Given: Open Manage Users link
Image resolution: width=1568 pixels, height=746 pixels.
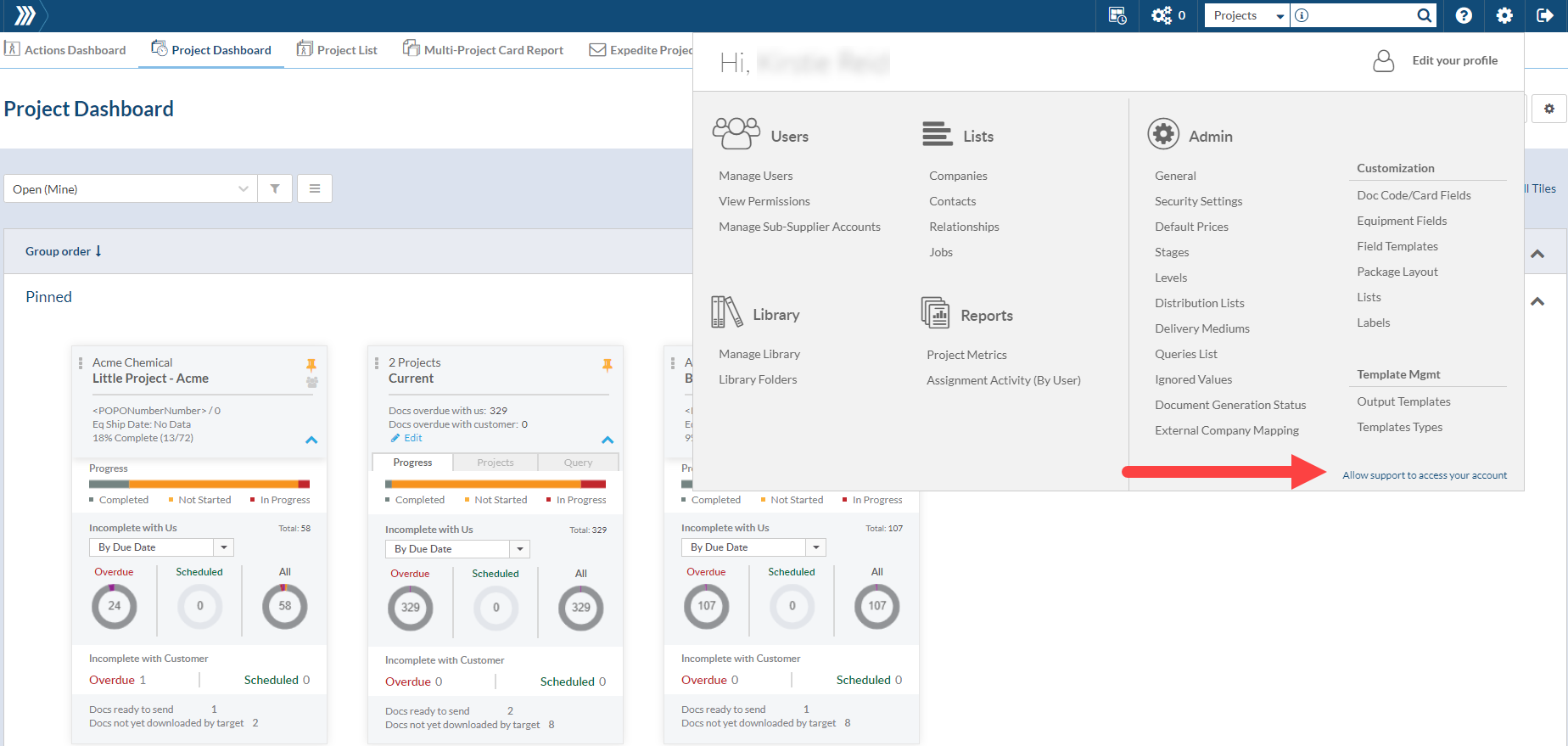Looking at the screenshot, I should tap(756, 176).
